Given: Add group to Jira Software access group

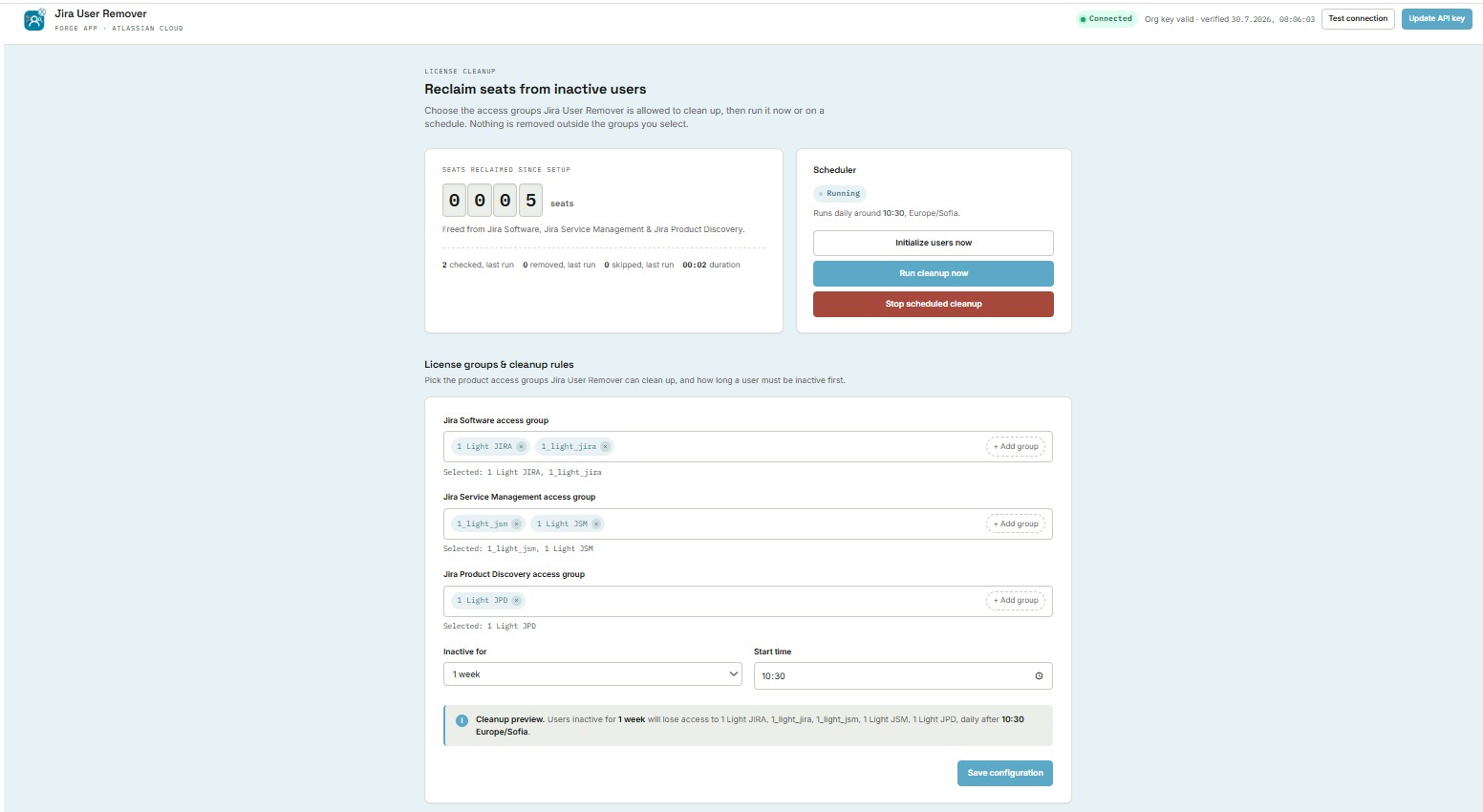Looking at the screenshot, I should pos(1016,446).
